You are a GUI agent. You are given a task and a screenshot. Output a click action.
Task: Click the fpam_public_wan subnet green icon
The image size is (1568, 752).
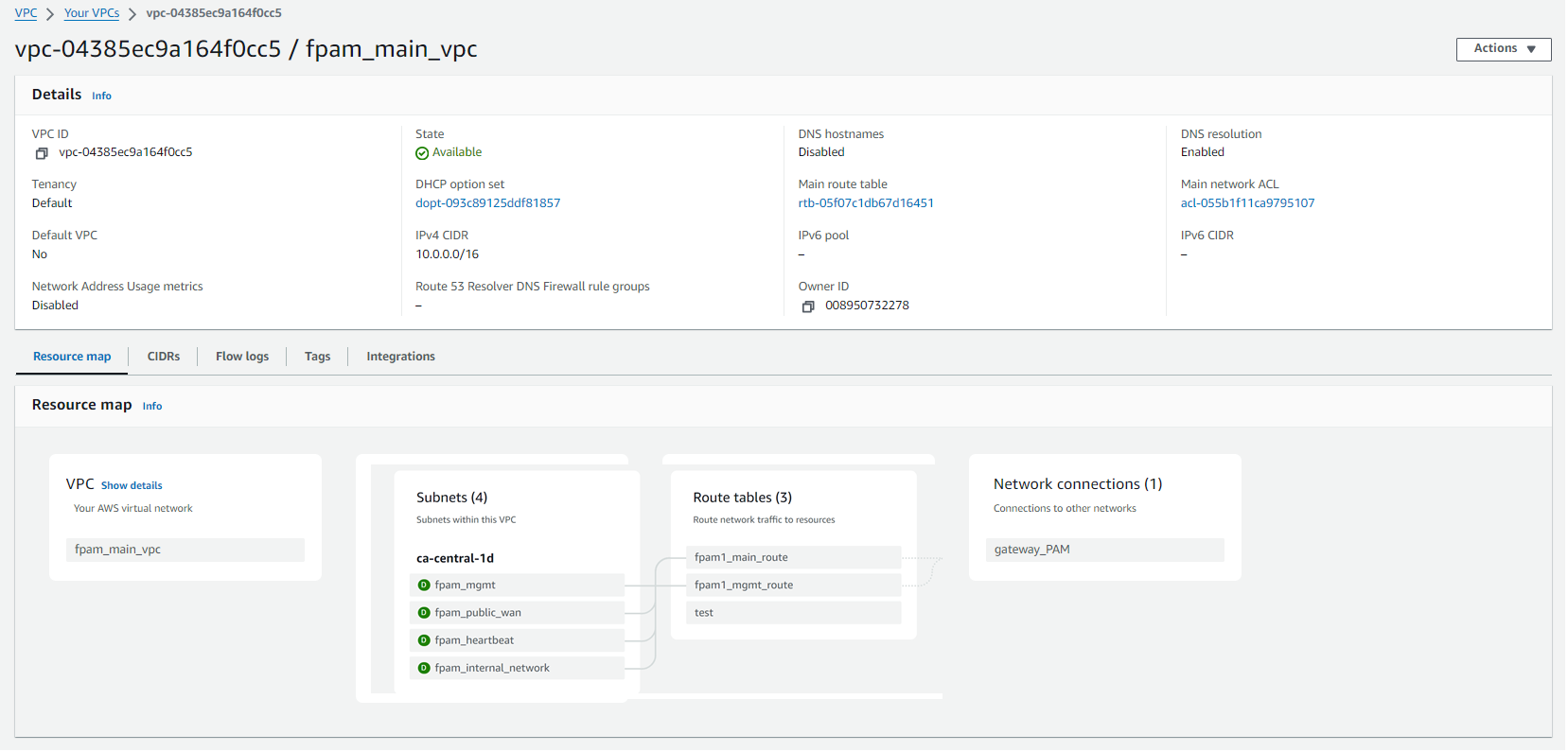pyautogui.click(x=424, y=613)
